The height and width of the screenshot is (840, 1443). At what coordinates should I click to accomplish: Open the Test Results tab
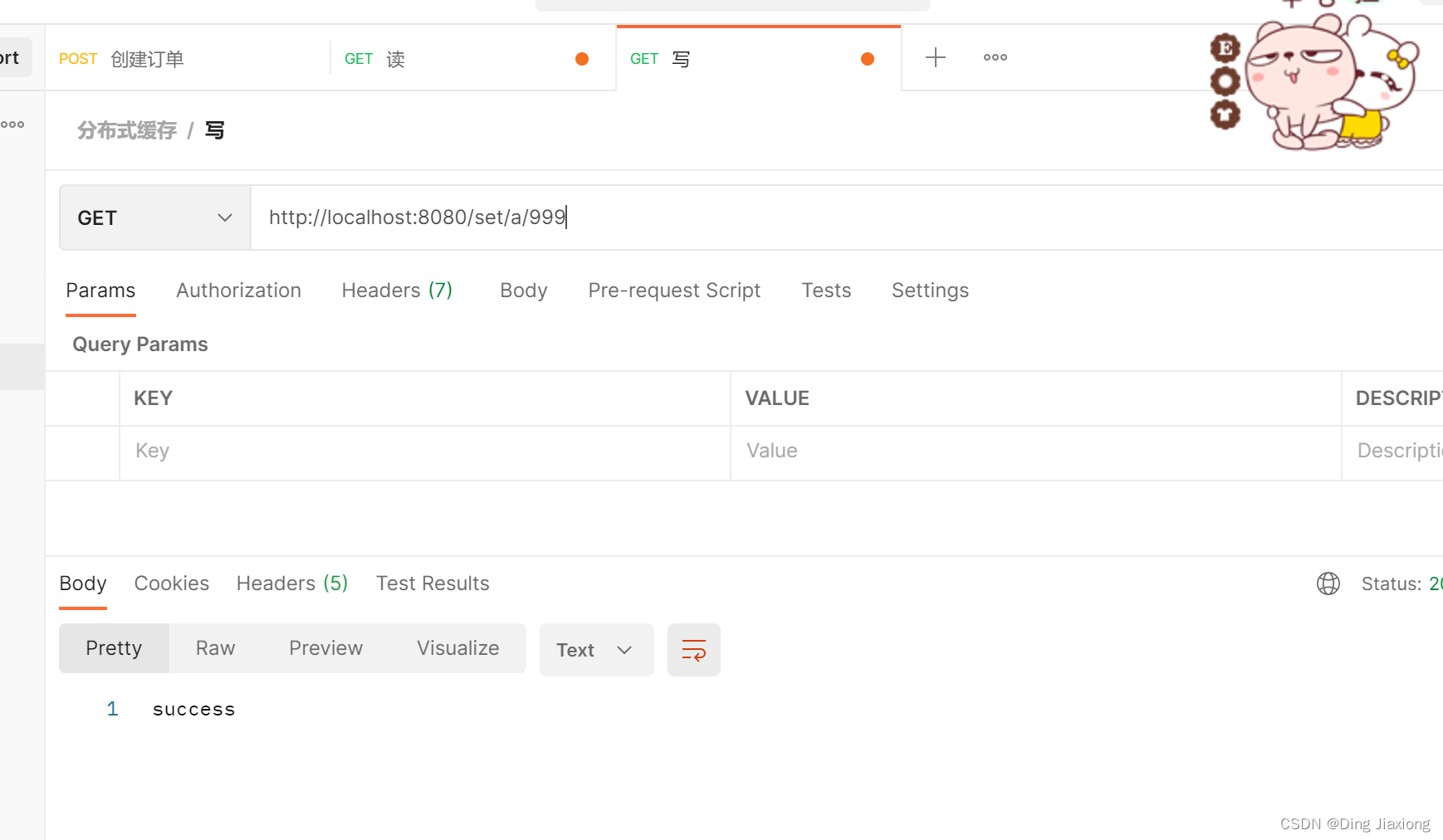point(433,584)
